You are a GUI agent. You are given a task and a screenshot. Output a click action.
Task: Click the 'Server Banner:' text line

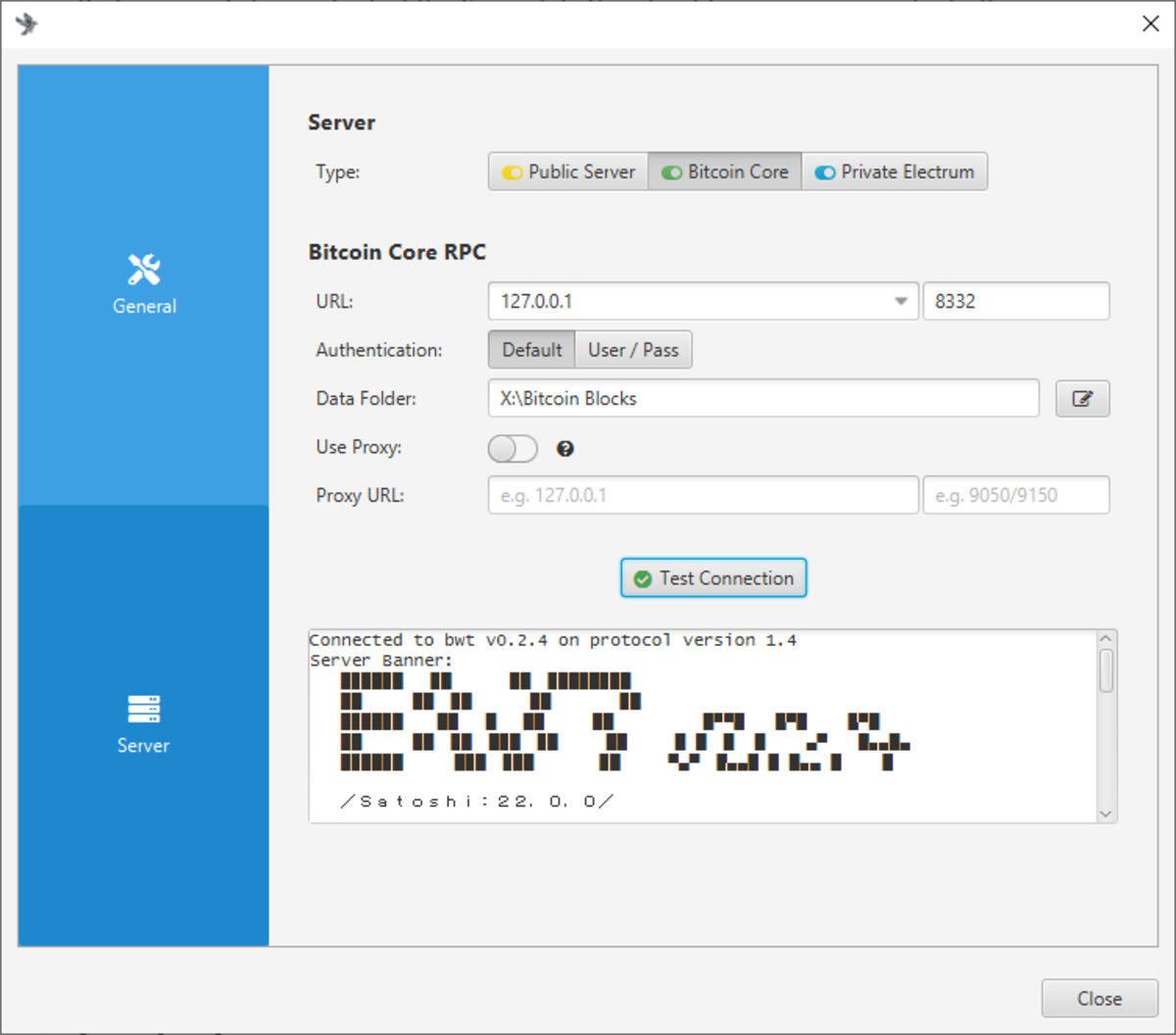coord(381,661)
